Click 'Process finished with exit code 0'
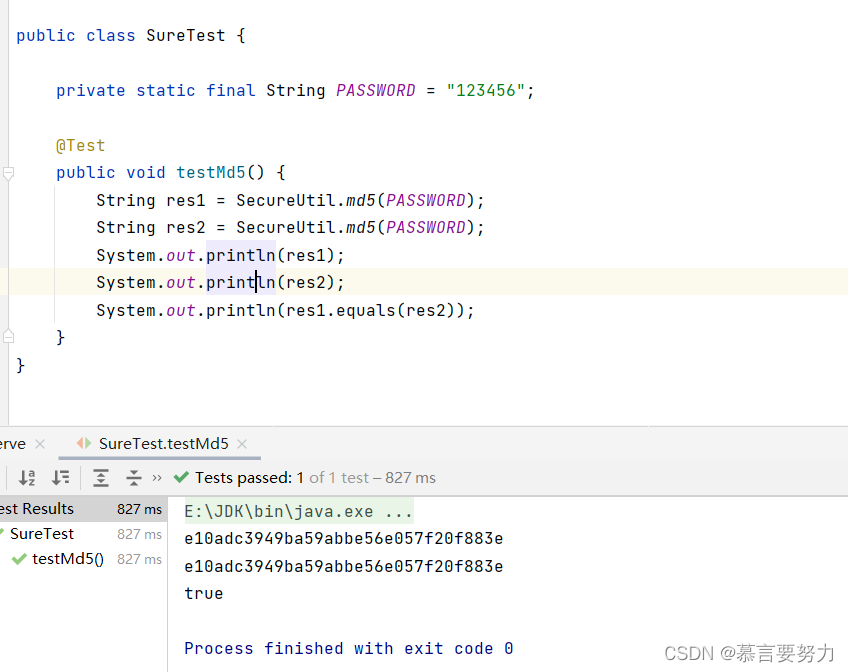Screen dimensions: 848x672 [348, 648]
